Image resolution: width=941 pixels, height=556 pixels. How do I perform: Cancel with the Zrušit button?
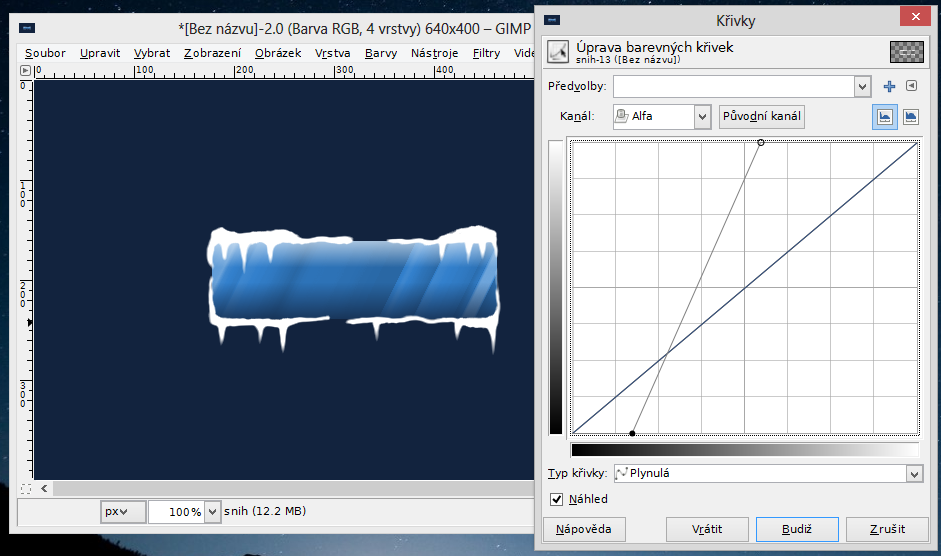[x=887, y=529]
